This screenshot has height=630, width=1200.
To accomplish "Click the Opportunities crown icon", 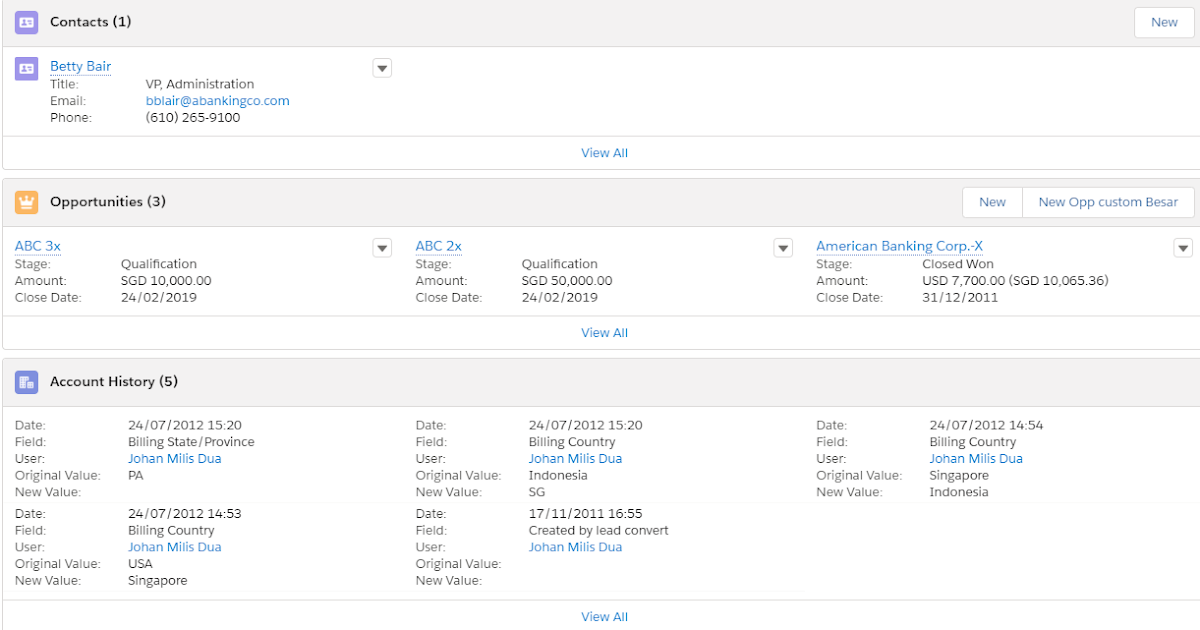I will [x=26, y=201].
